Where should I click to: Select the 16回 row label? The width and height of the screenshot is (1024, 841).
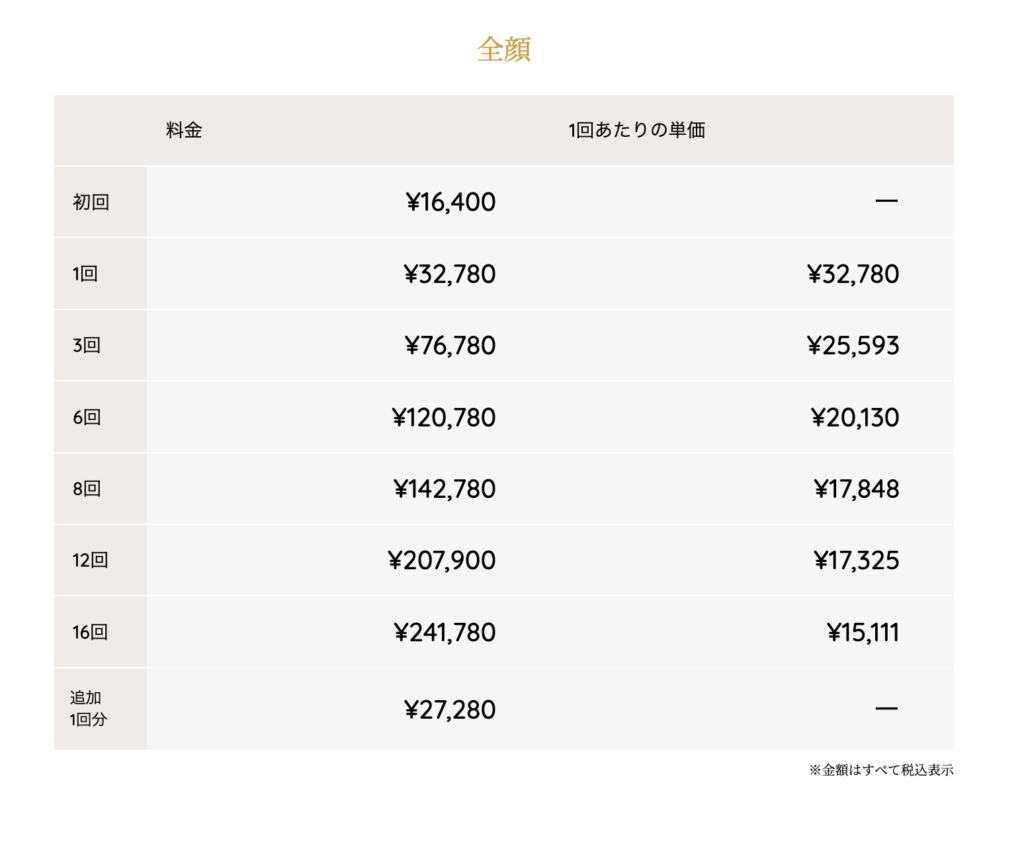pyautogui.click(x=91, y=632)
